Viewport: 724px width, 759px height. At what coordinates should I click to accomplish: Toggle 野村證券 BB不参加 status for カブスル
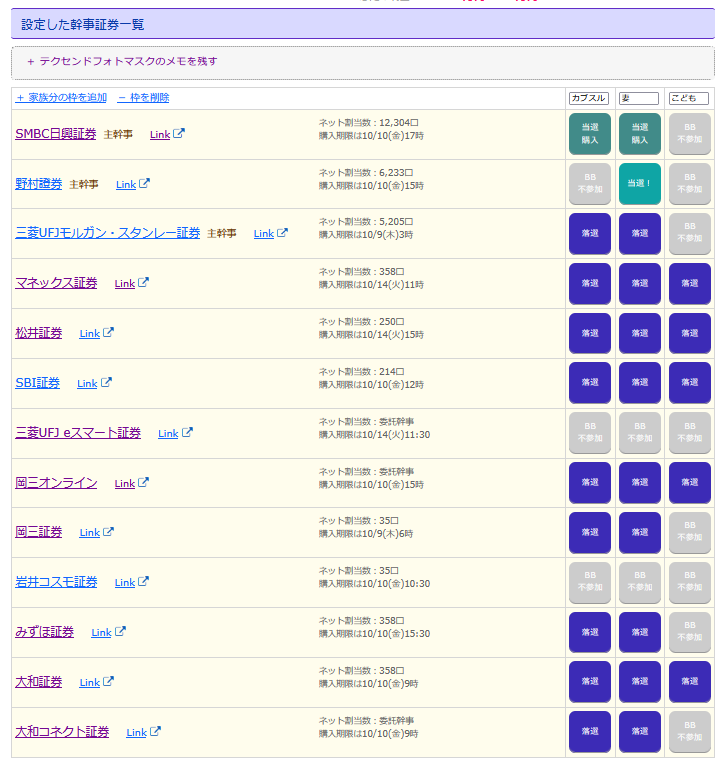[x=590, y=183]
